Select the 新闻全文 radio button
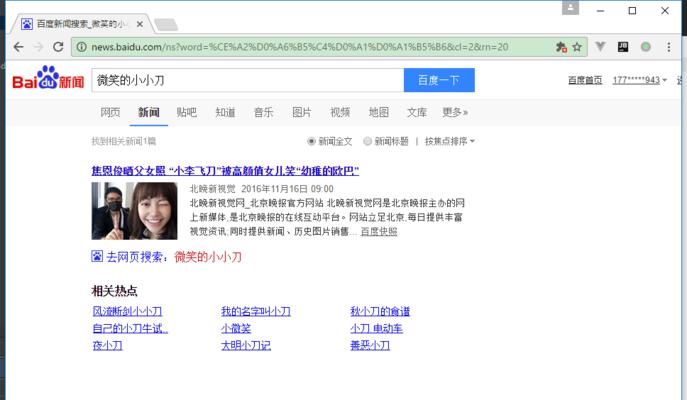The image size is (687, 400). (x=312, y=141)
